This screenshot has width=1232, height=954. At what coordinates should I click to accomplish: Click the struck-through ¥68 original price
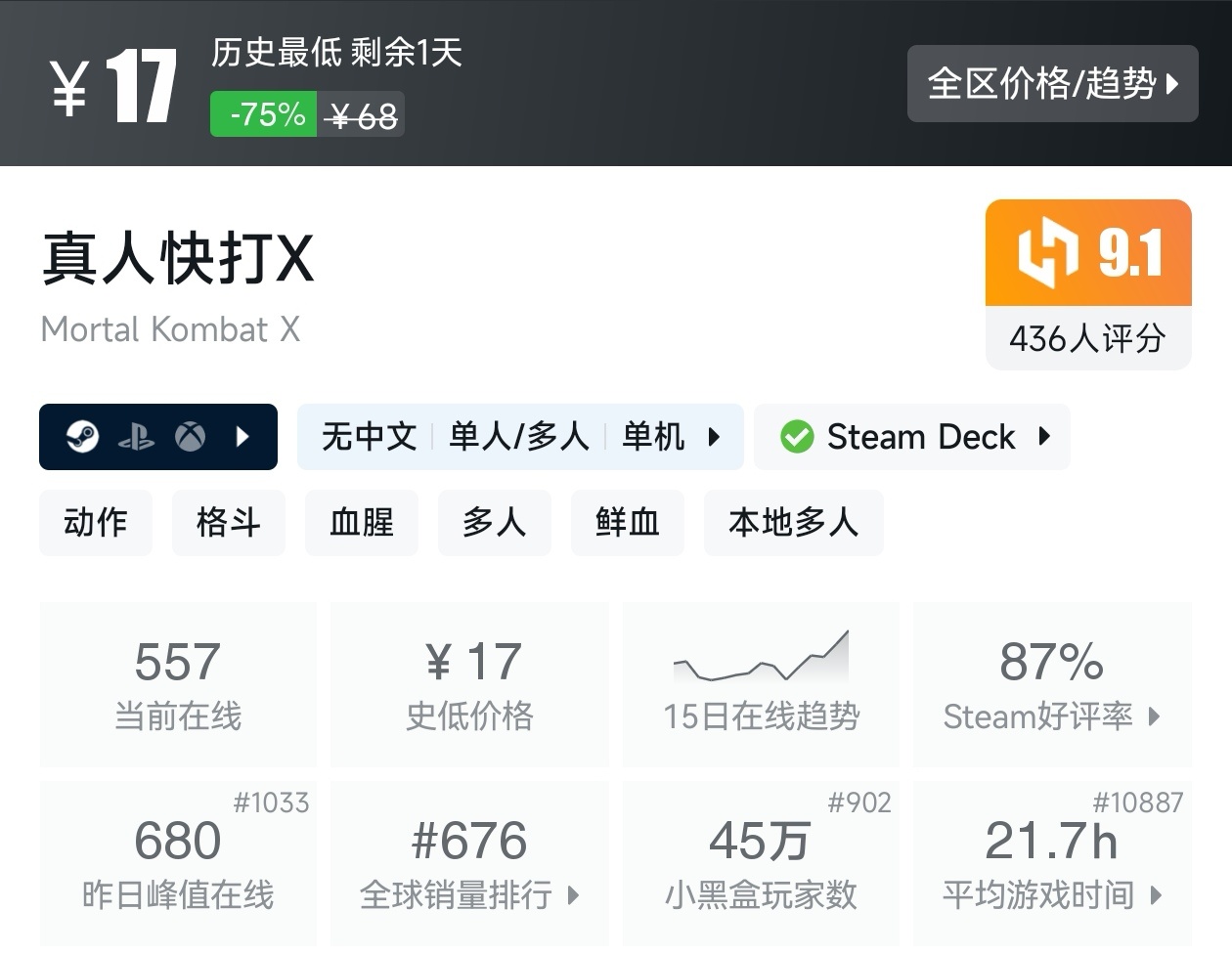(363, 117)
